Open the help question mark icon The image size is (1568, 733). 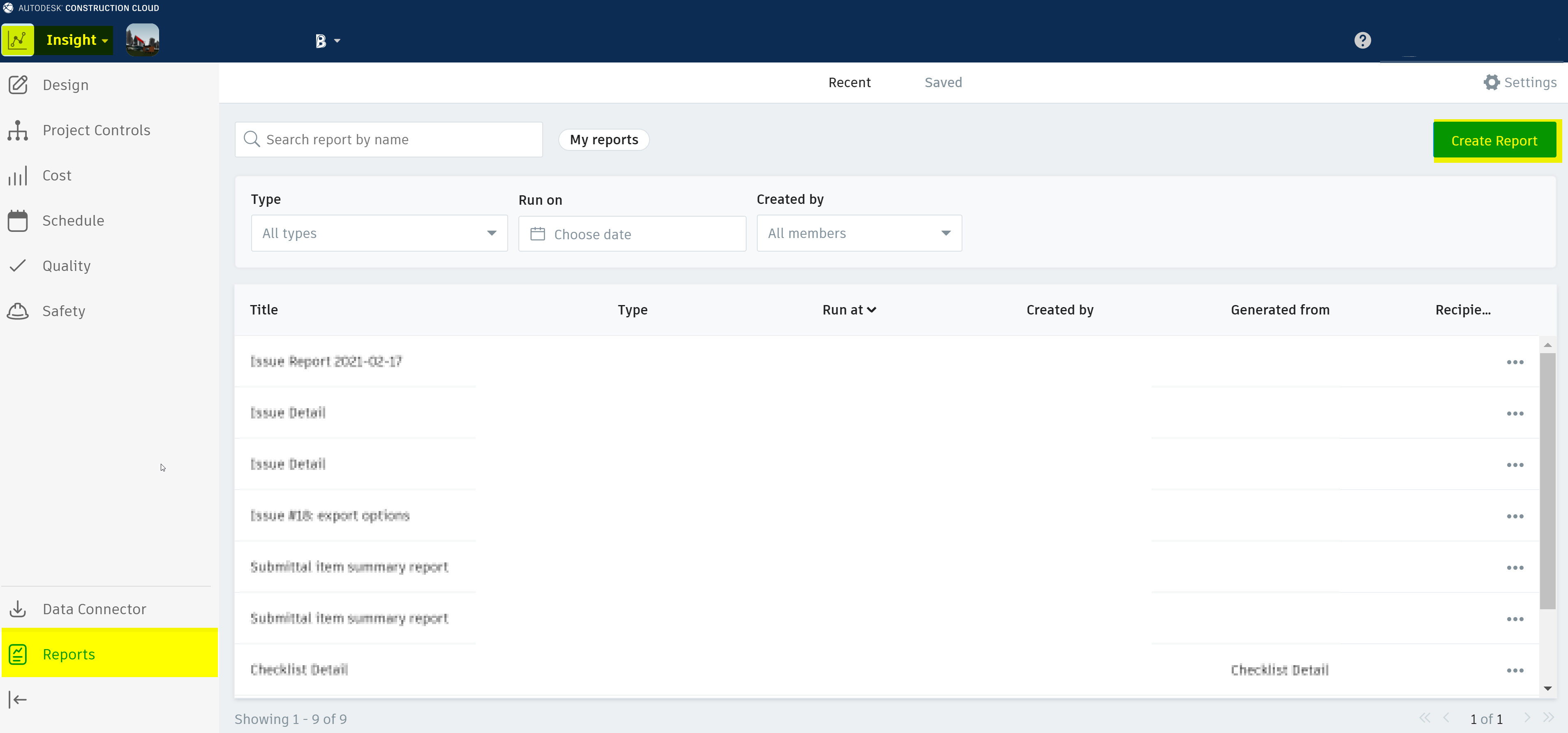tap(1362, 41)
